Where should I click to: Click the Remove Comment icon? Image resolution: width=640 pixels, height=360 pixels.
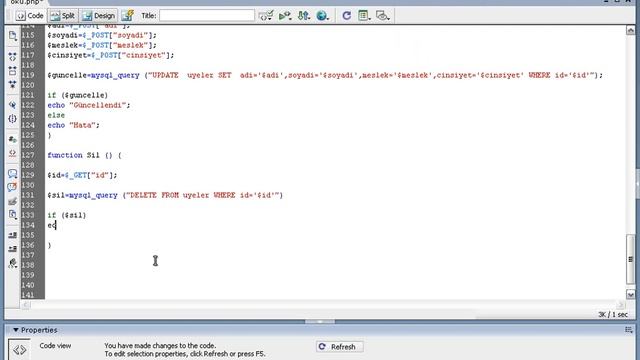click(13, 187)
